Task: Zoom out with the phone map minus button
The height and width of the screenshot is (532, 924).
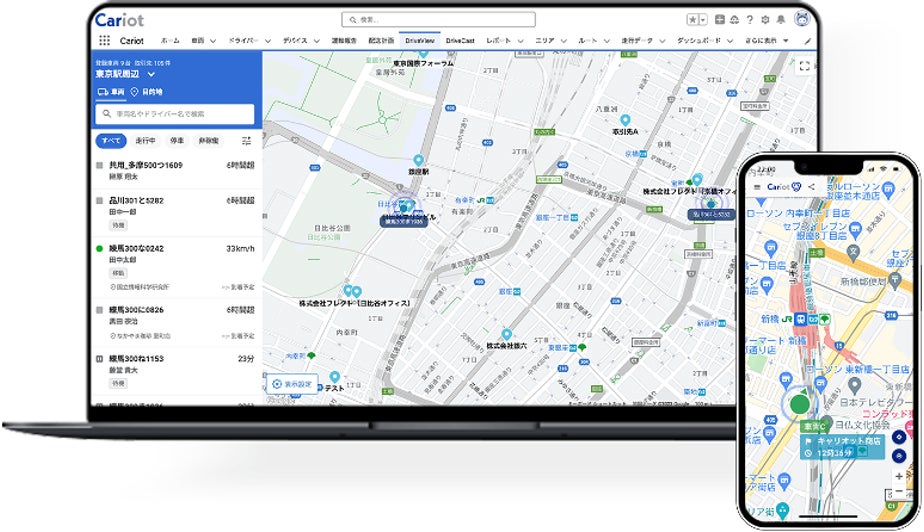Action: 899,491
